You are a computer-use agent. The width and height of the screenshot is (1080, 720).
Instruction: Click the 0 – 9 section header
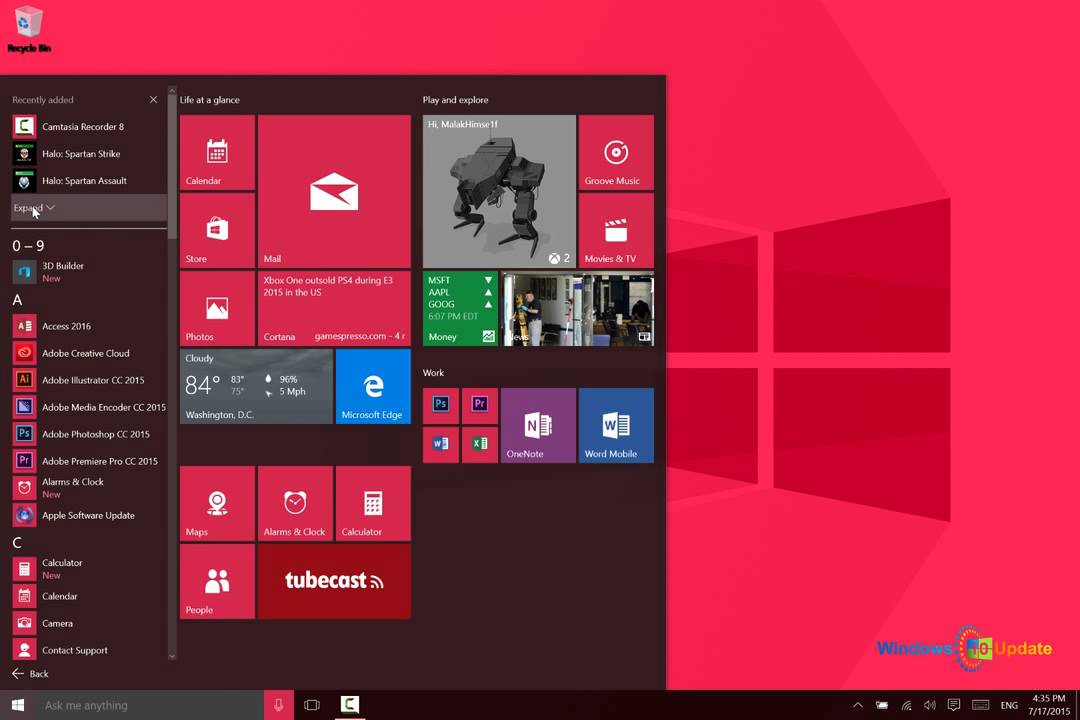28,246
